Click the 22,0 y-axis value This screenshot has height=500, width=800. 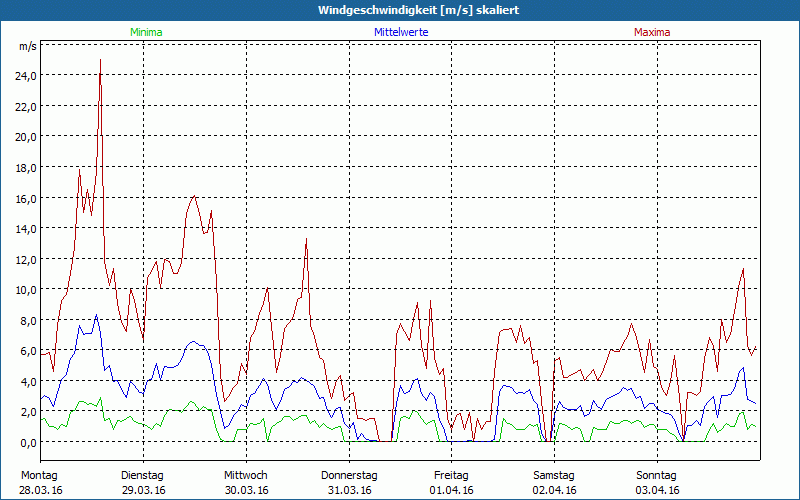pyautogui.click(x=26, y=106)
